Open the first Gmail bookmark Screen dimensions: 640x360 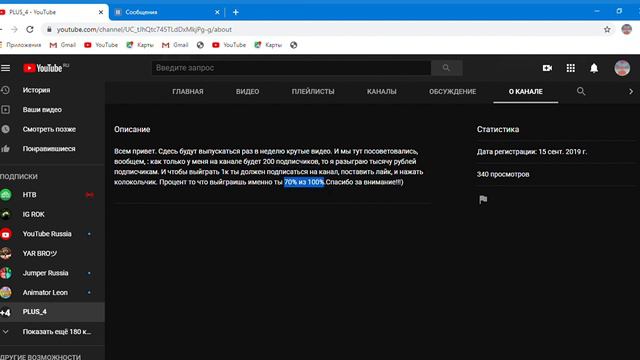tap(62, 45)
